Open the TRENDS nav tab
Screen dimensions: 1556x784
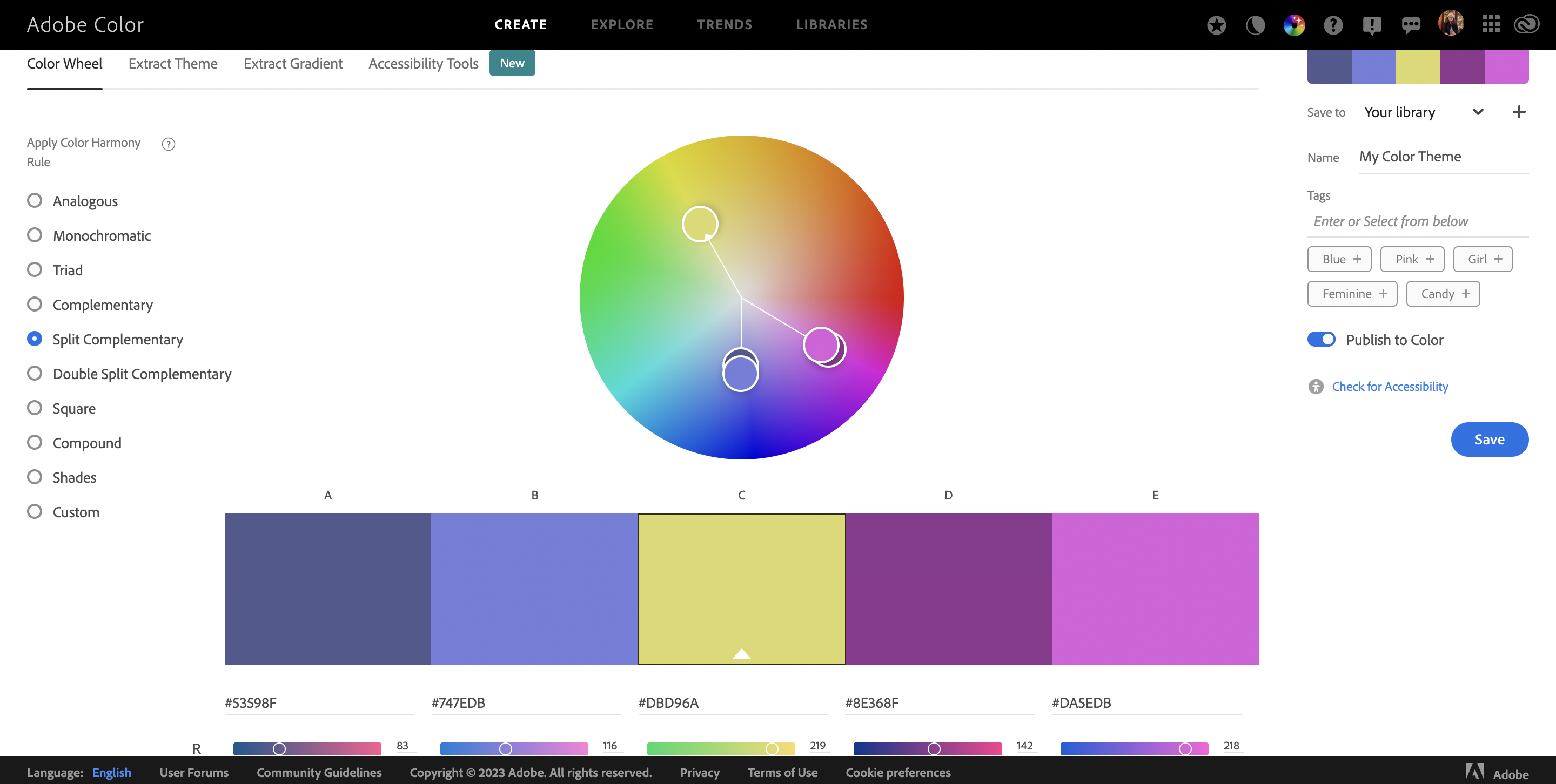coord(724,25)
